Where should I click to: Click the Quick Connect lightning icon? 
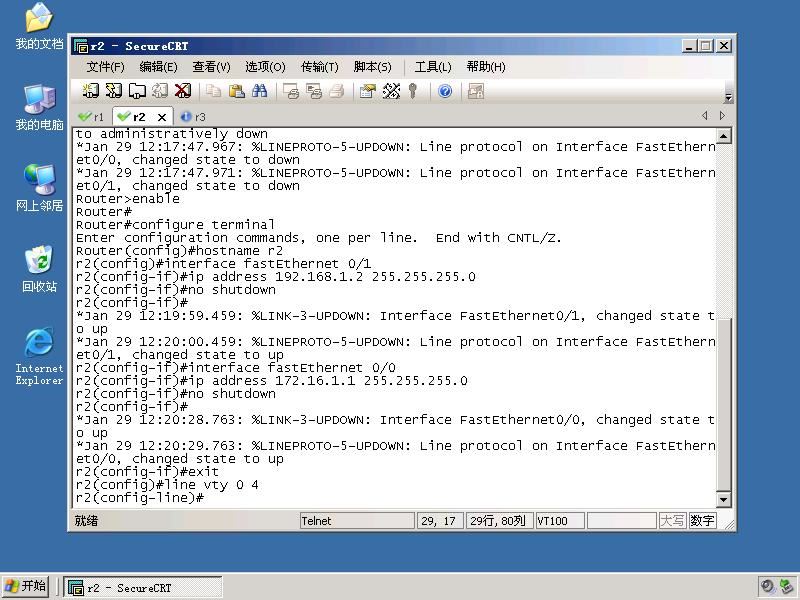(x=114, y=91)
